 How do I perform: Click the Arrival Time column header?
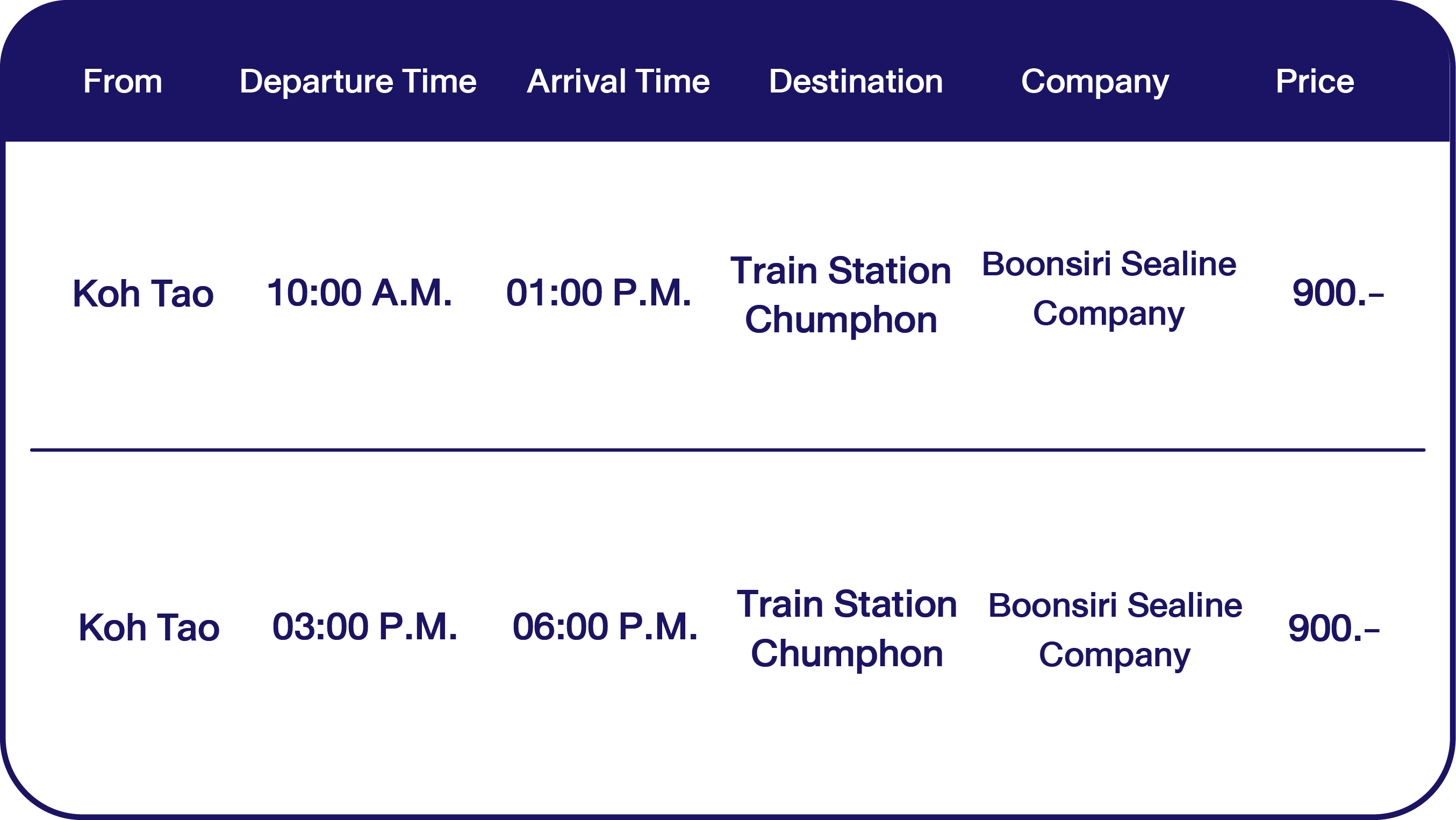[618, 81]
